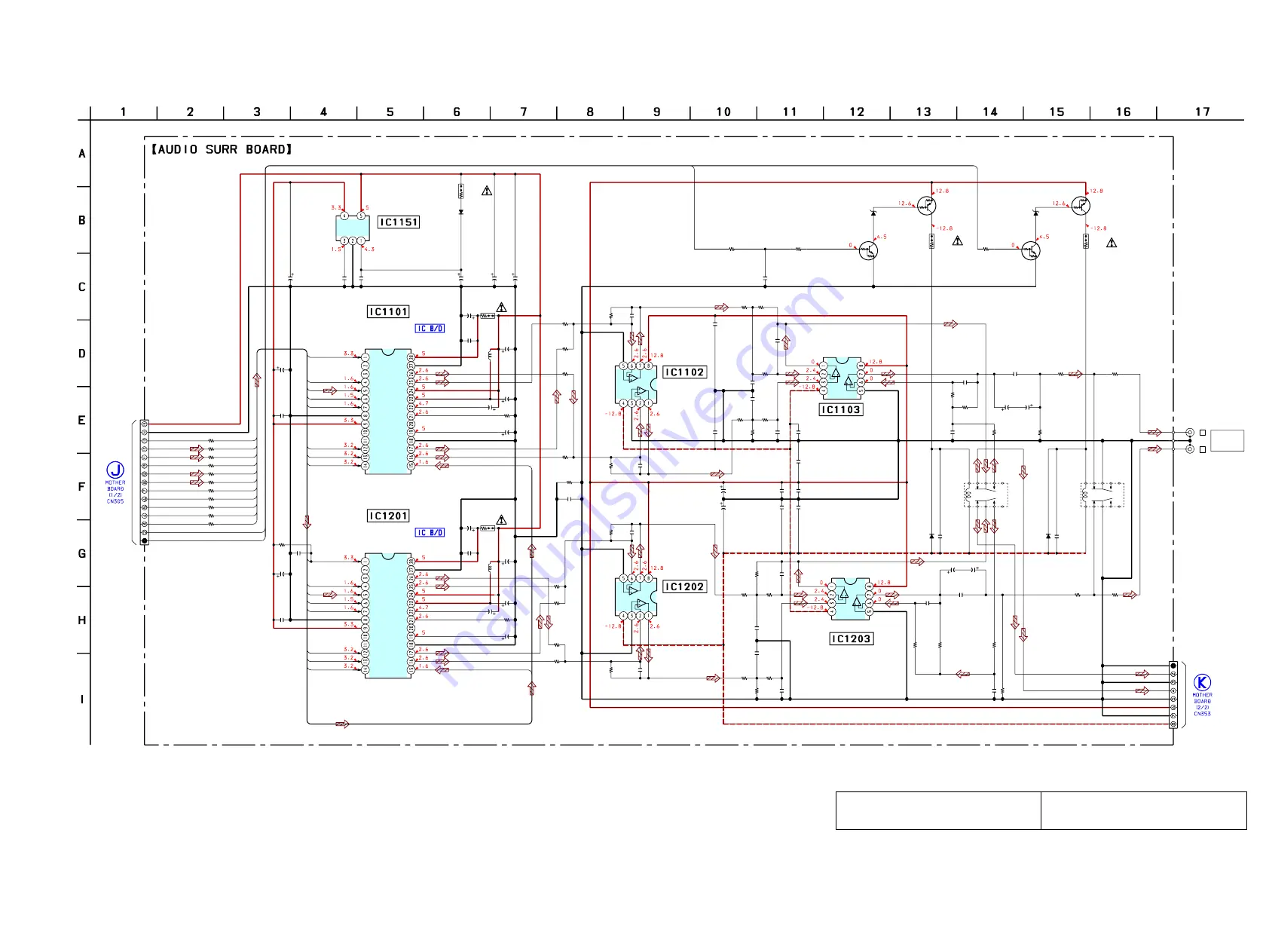Click the IC1101 label
Screen dimensions: 1266x952
coord(388,312)
